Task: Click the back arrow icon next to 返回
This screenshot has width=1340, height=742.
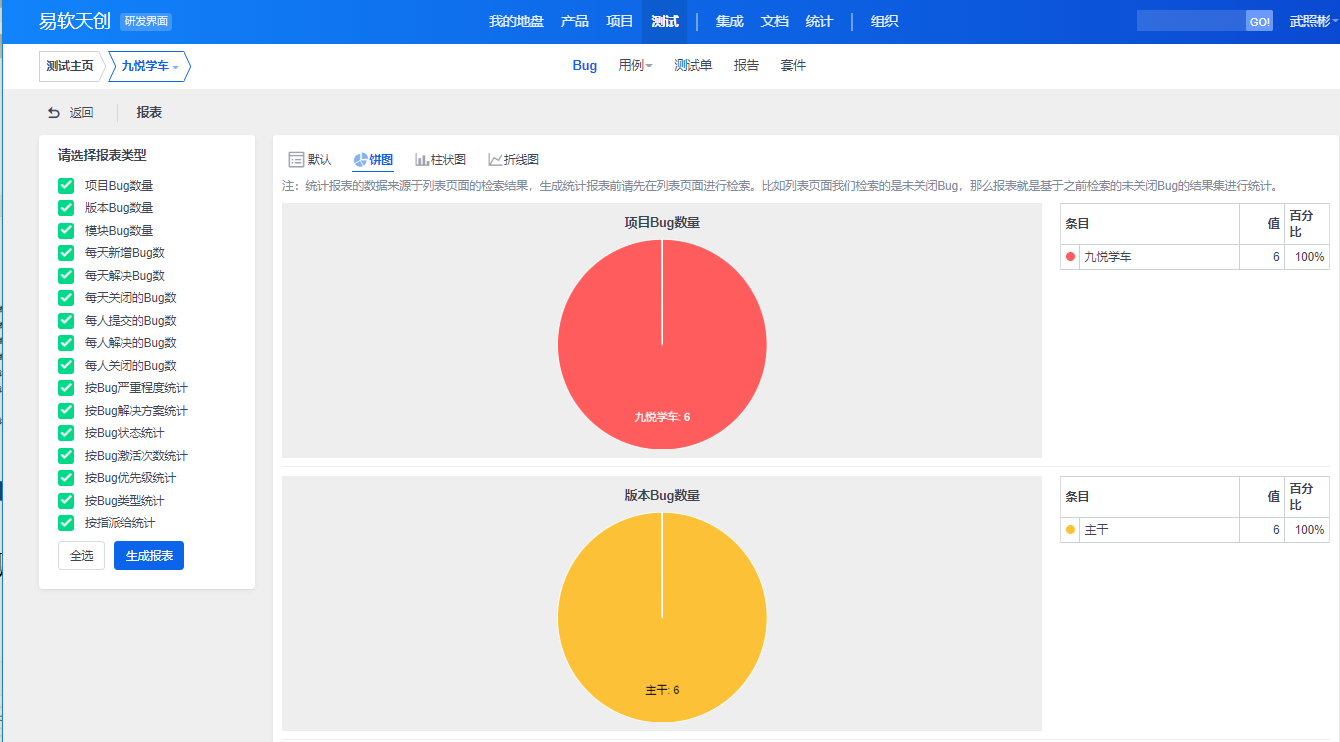Action: click(54, 113)
